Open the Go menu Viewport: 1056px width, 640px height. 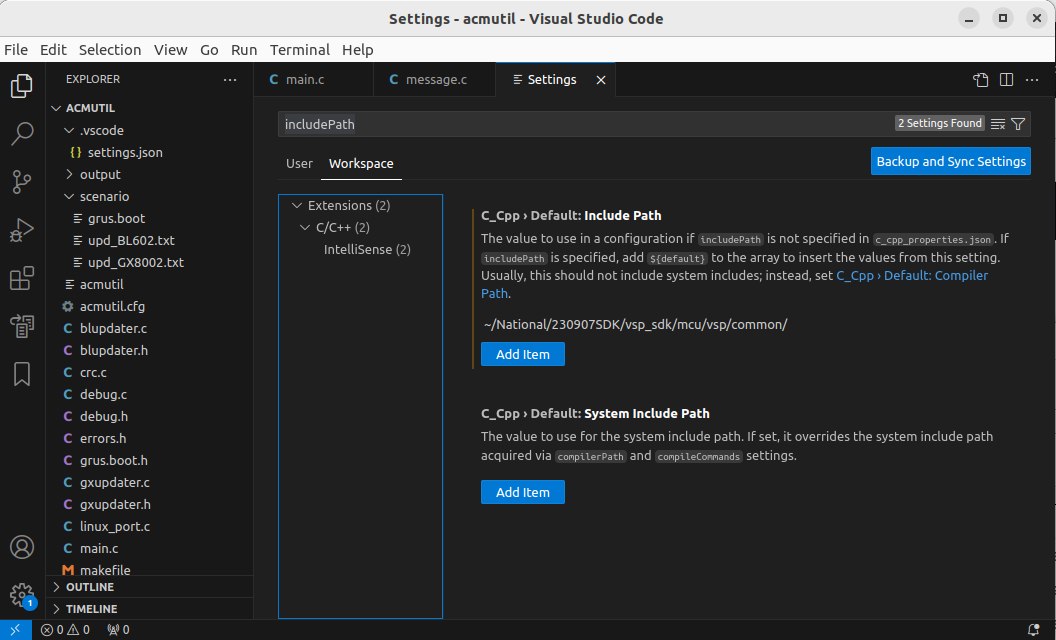pyautogui.click(x=209, y=50)
